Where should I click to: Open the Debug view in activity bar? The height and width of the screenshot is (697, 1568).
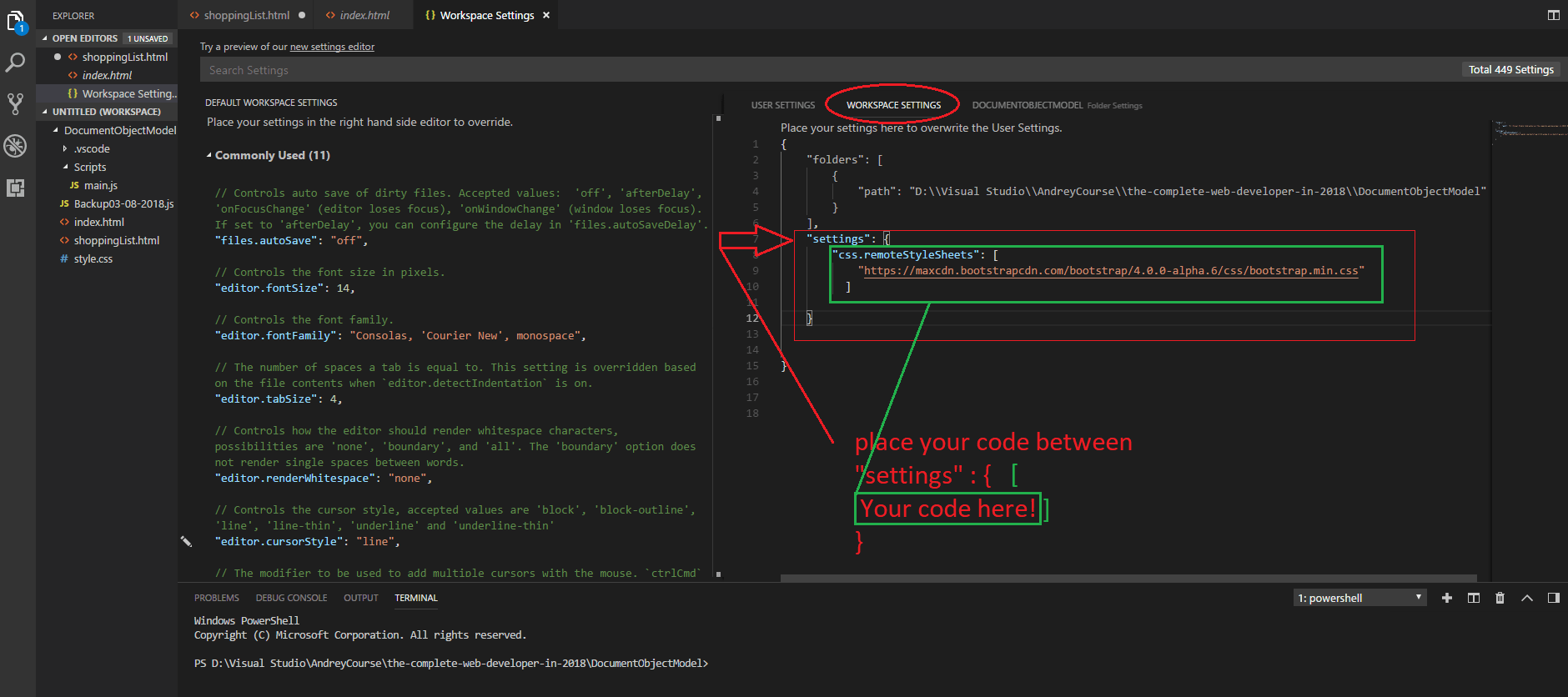(x=16, y=146)
